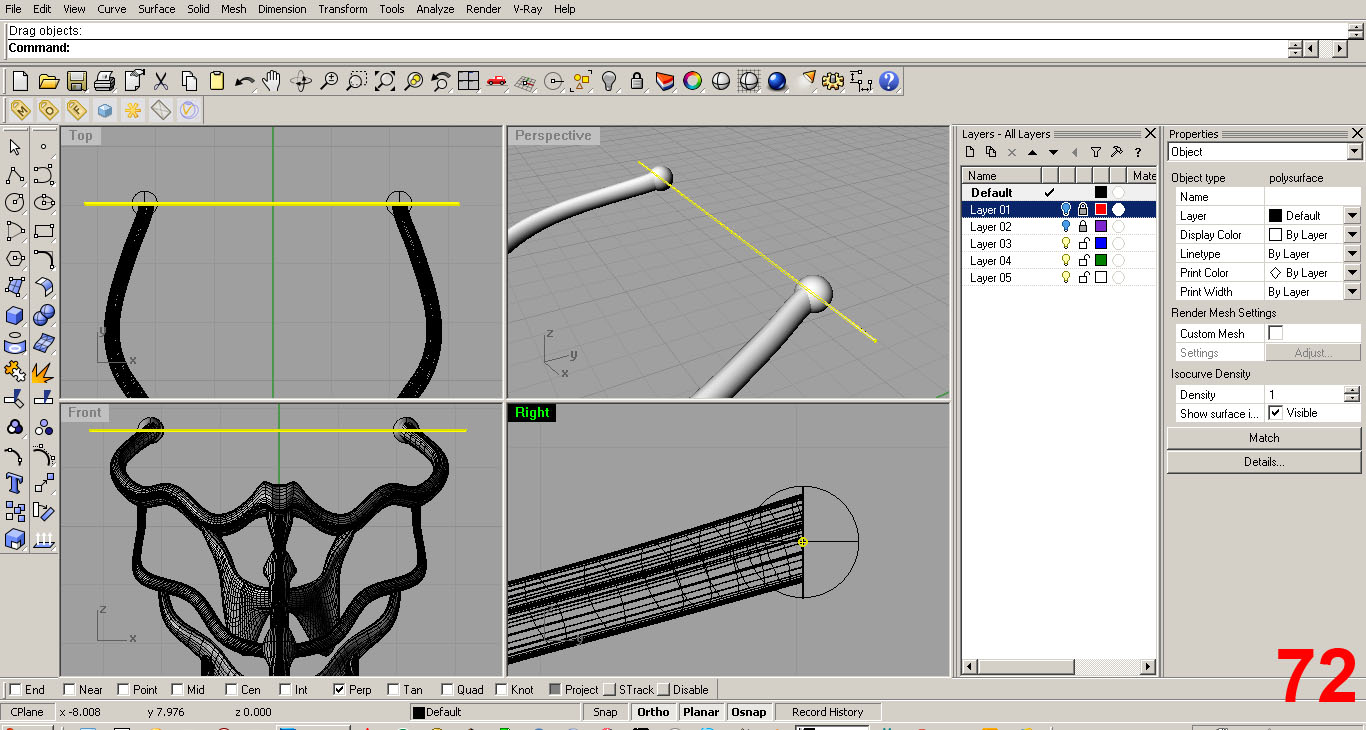Click the blue Help question mark icon
The image size is (1366, 730).
pyautogui.click(x=889, y=81)
